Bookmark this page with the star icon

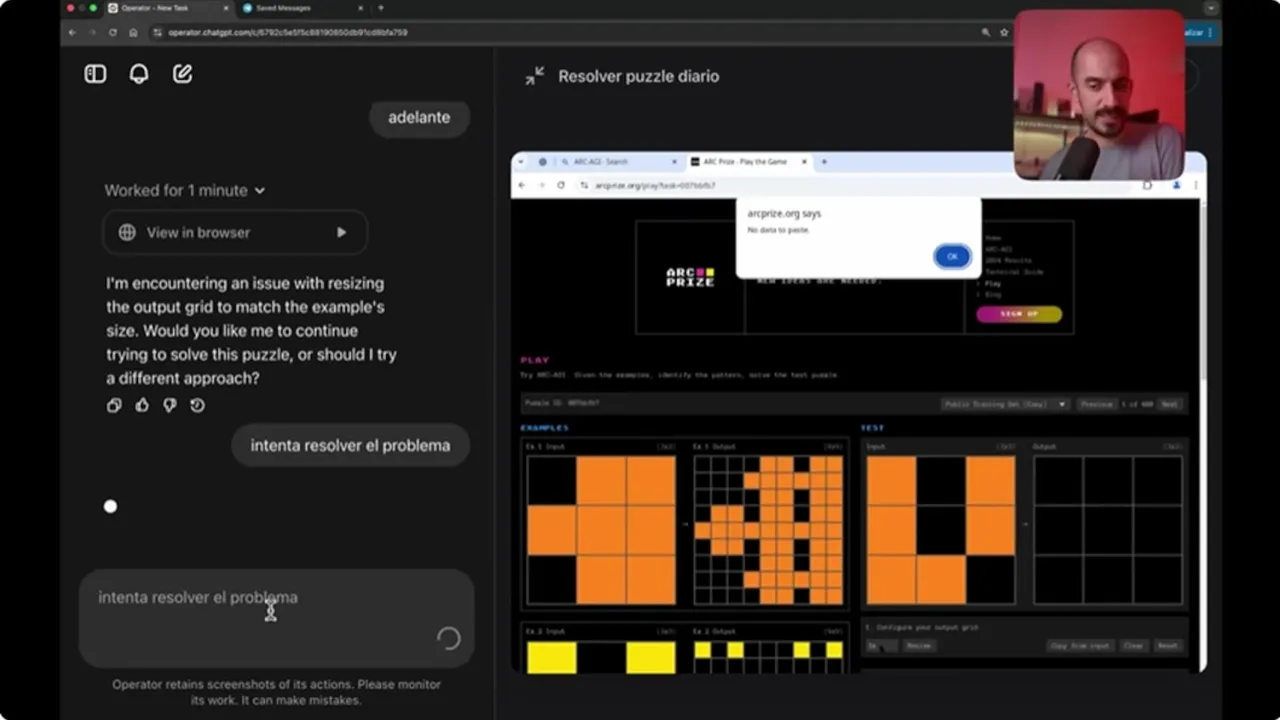(1004, 32)
